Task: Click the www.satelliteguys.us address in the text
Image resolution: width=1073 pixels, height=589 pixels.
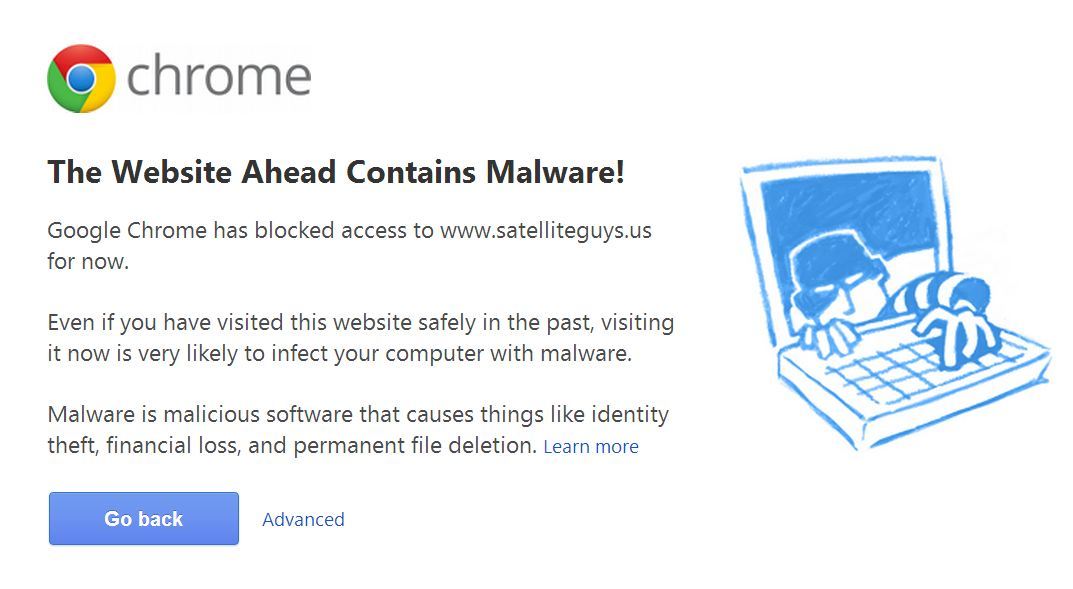Action: [545, 231]
